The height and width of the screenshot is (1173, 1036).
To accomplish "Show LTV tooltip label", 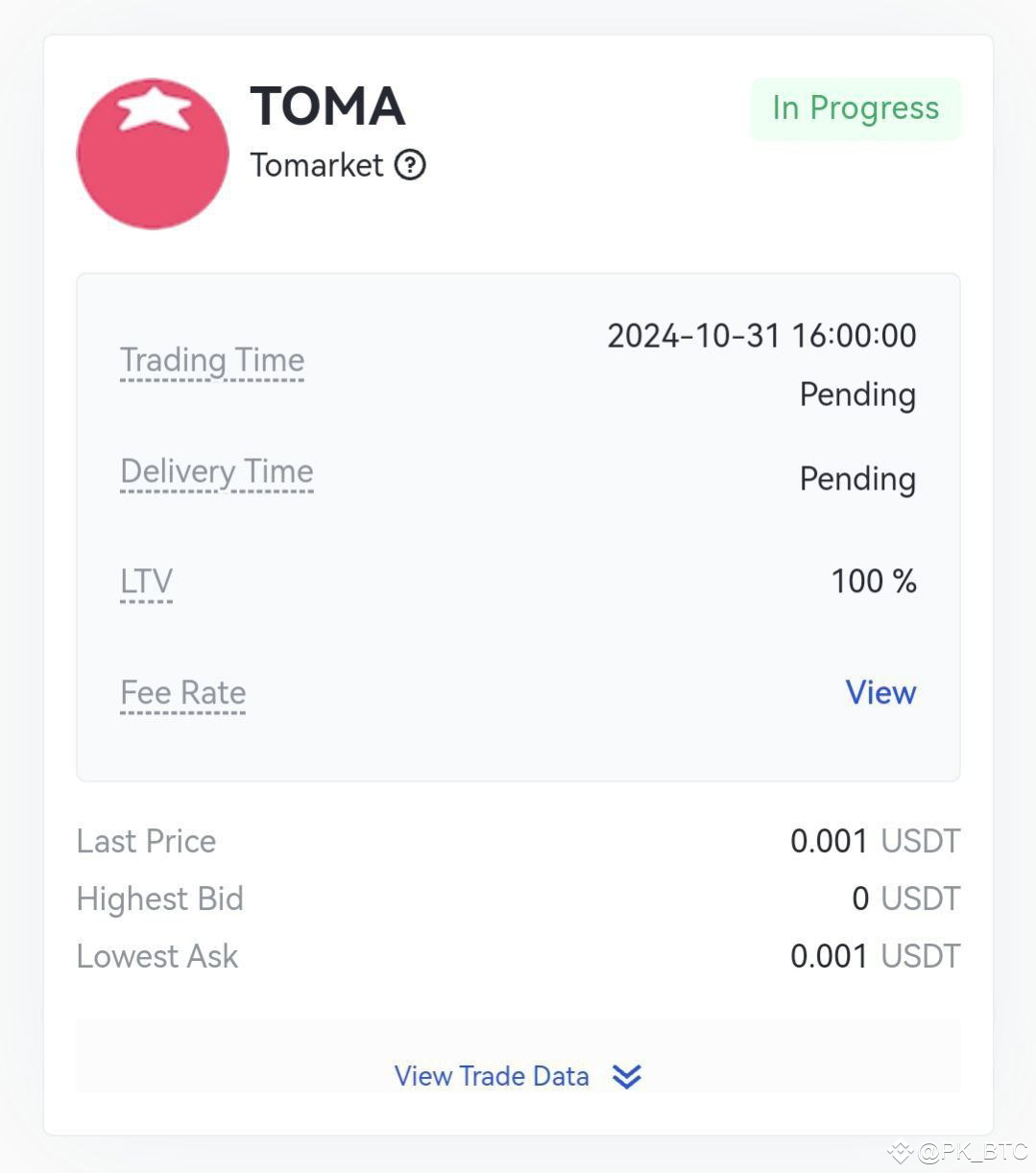I will pos(146,582).
